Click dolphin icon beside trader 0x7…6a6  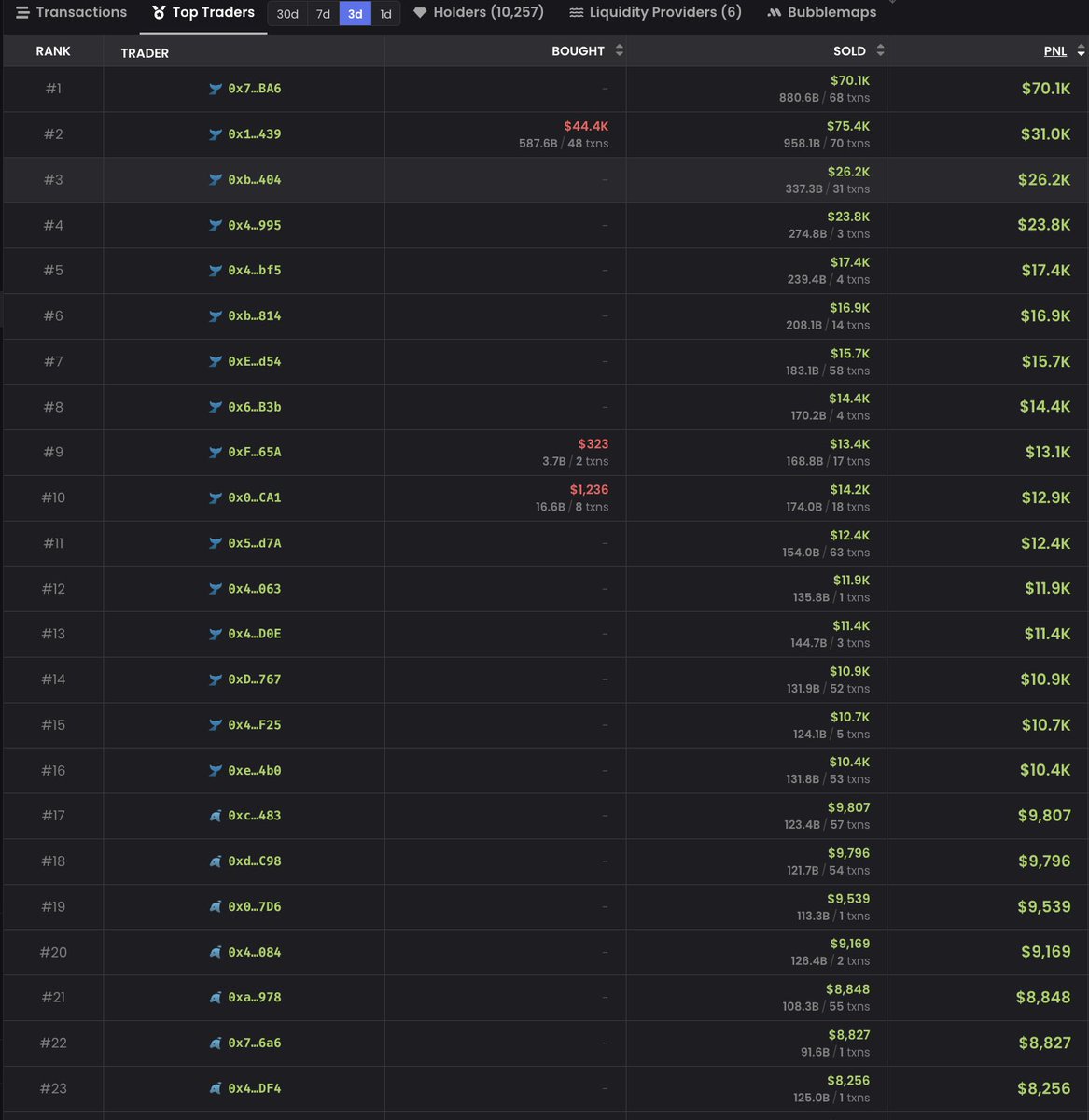pos(216,1043)
